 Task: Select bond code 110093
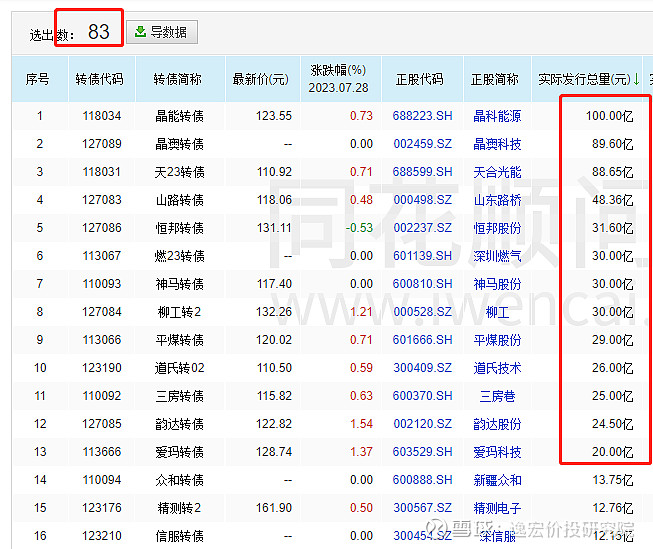click(102, 284)
